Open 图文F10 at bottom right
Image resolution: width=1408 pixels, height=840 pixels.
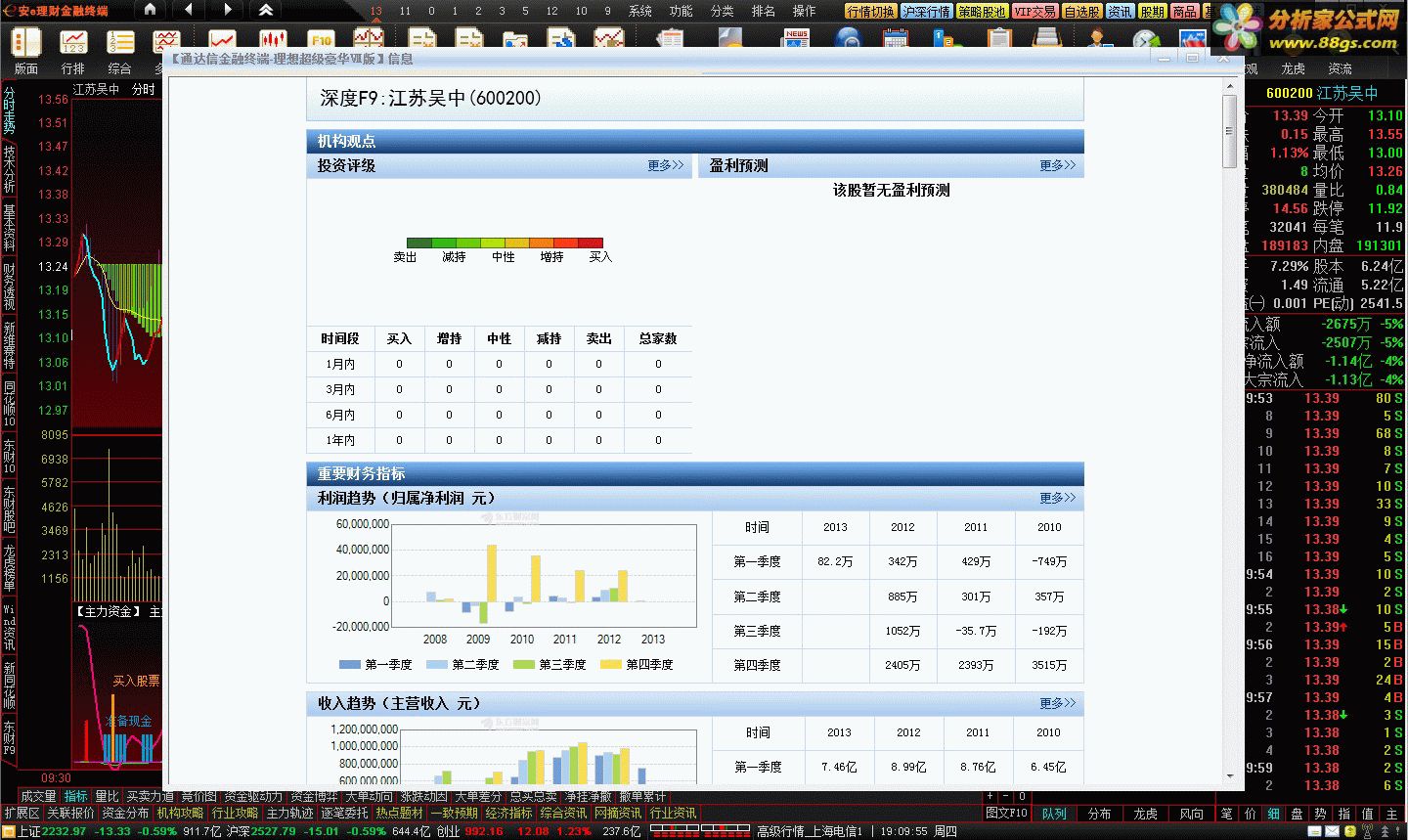1006,814
